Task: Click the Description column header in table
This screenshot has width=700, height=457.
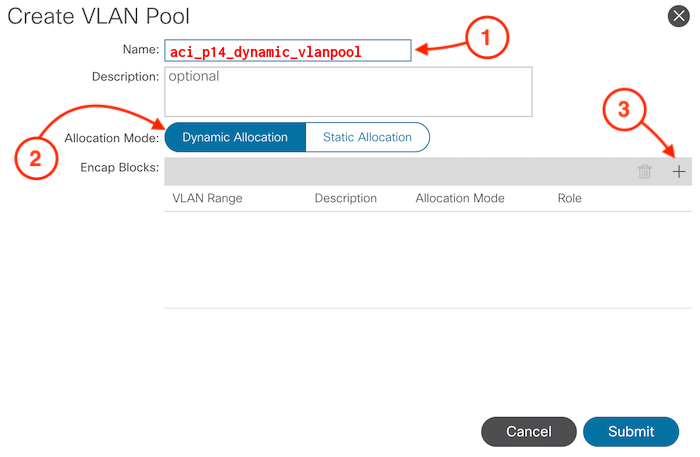Action: (x=345, y=198)
